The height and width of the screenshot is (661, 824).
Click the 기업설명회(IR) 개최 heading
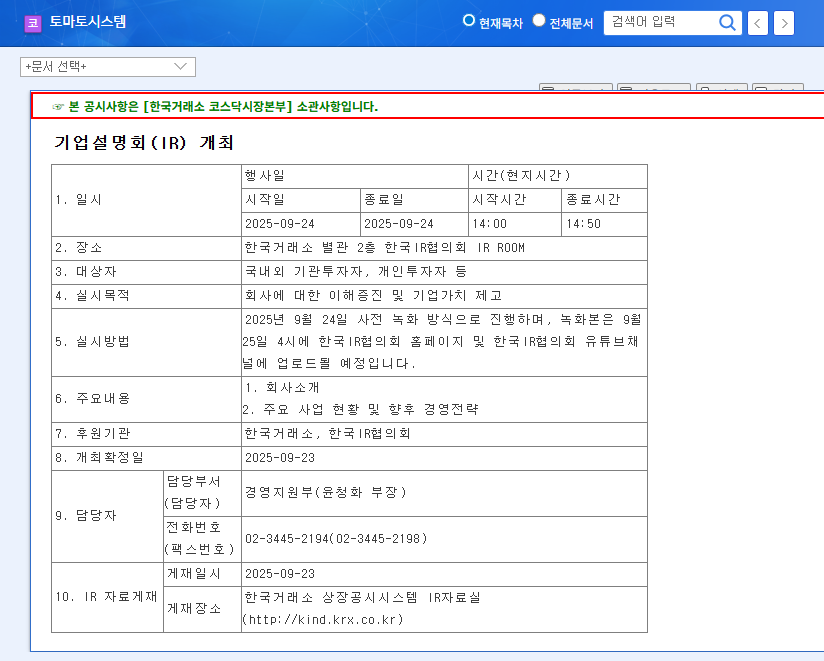click(x=143, y=142)
